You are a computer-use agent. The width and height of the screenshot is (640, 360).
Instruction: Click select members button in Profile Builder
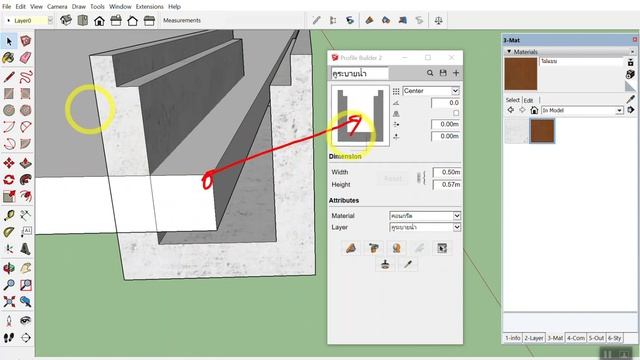442,248
